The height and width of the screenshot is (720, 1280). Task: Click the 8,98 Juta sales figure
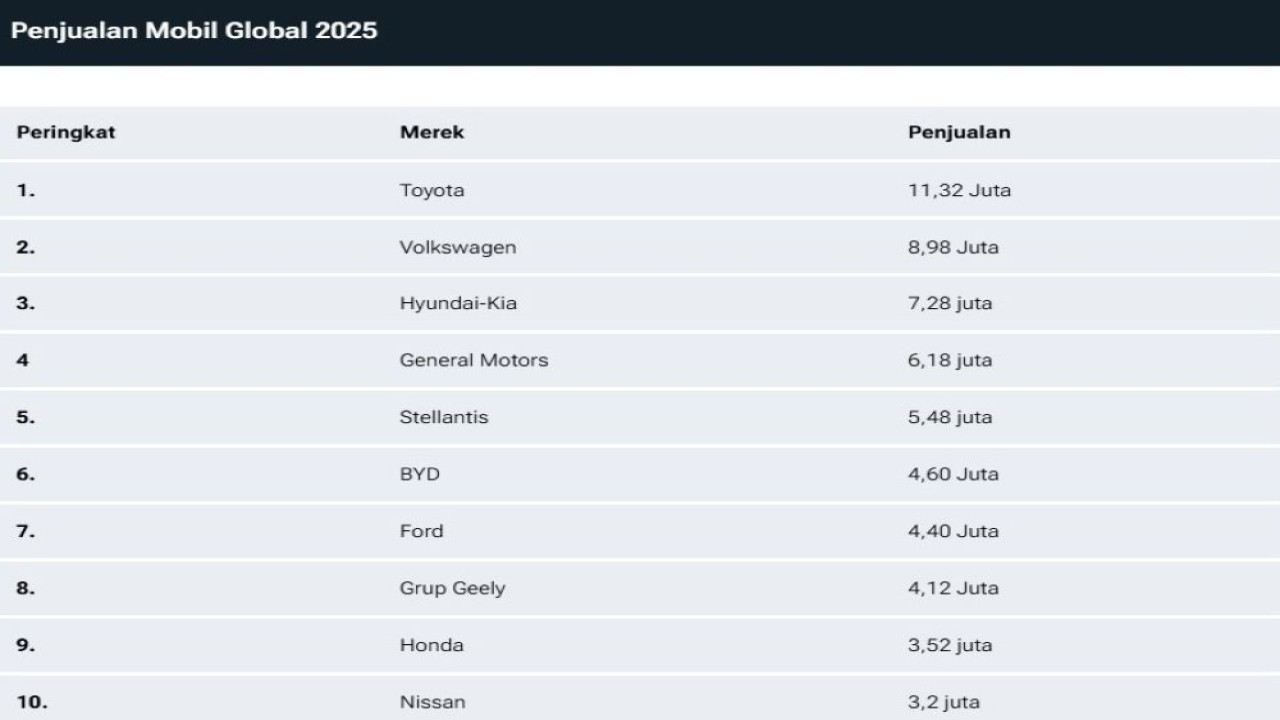coord(953,247)
